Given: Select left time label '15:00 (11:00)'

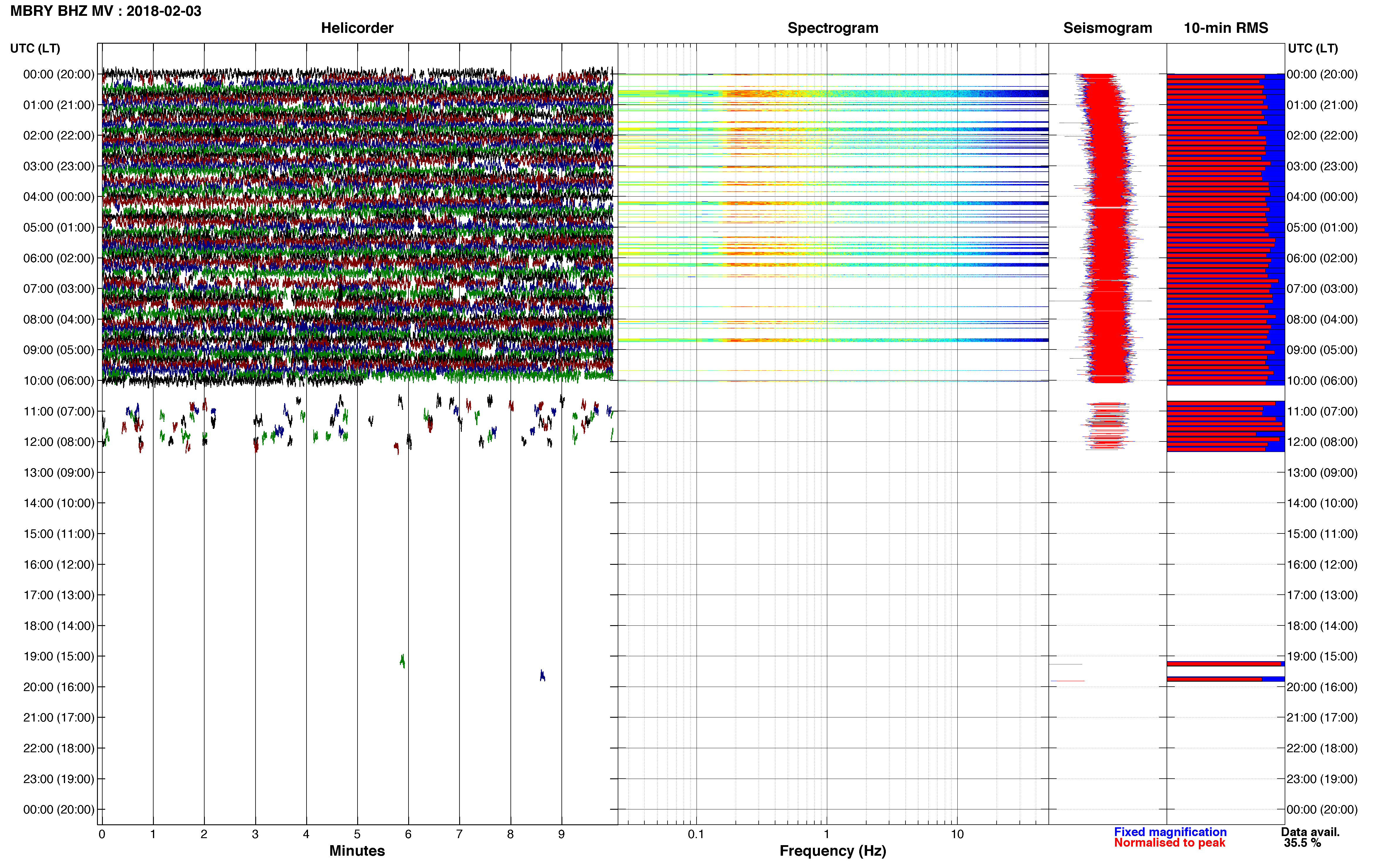Looking at the screenshot, I should point(59,534).
